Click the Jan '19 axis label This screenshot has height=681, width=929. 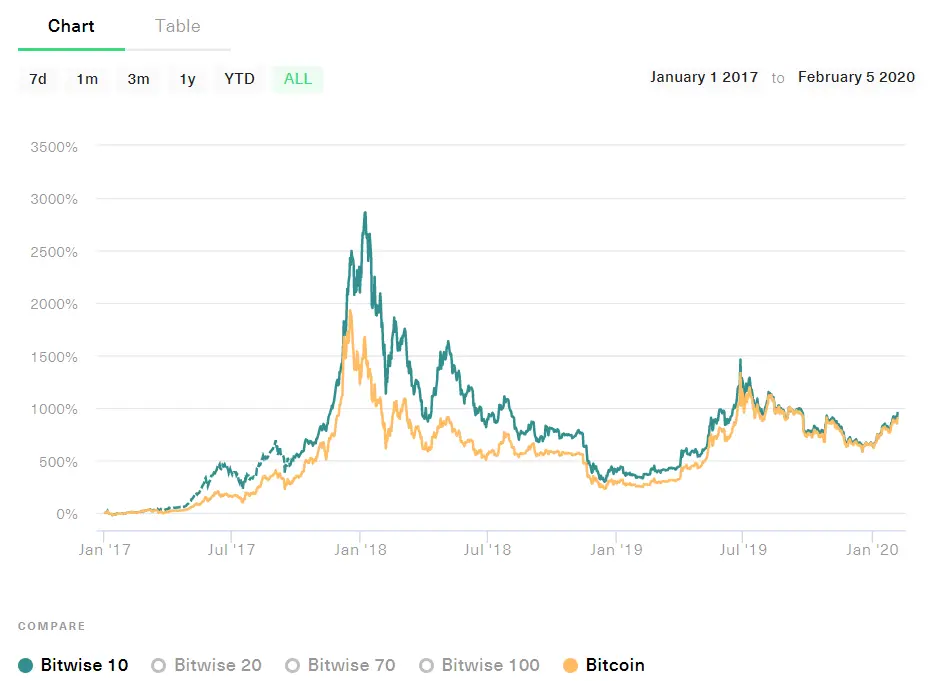616,549
